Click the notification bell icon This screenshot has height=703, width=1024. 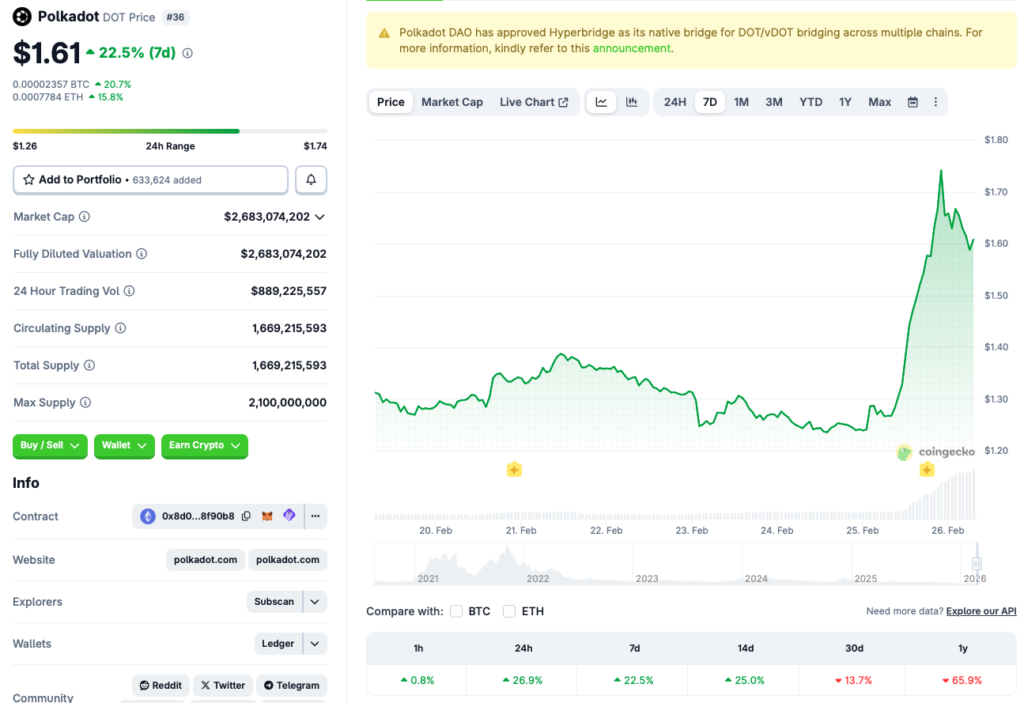pyautogui.click(x=310, y=179)
